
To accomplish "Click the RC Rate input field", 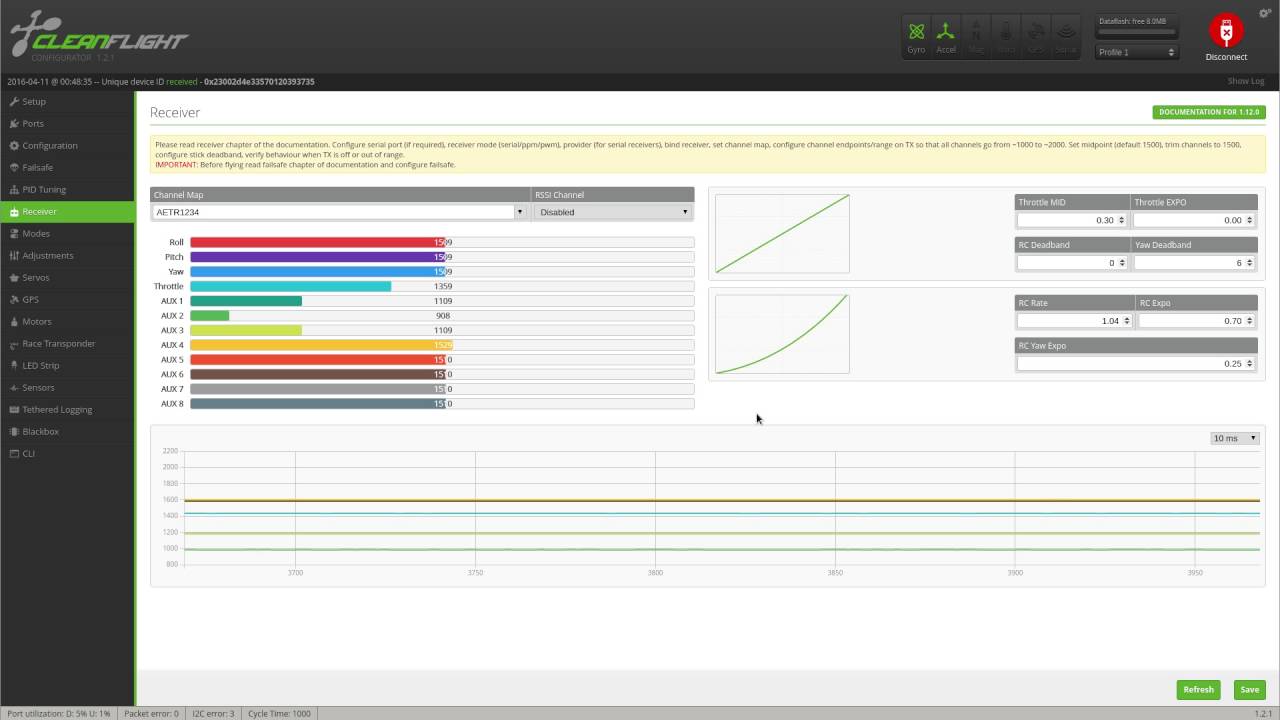I will click(x=1075, y=321).
